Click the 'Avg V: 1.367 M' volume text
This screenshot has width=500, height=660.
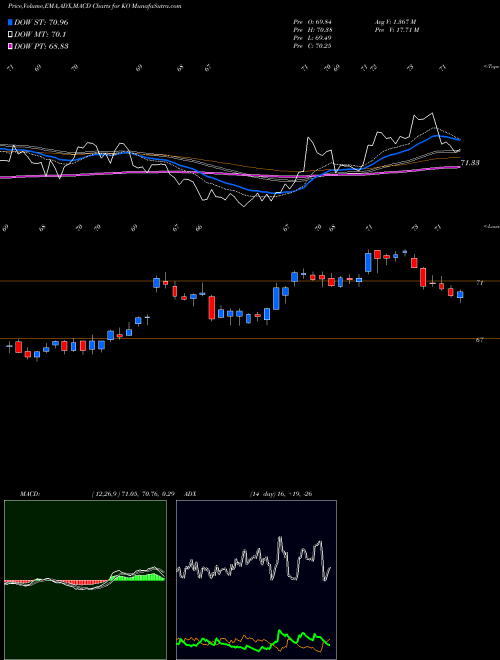tap(395, 22)
